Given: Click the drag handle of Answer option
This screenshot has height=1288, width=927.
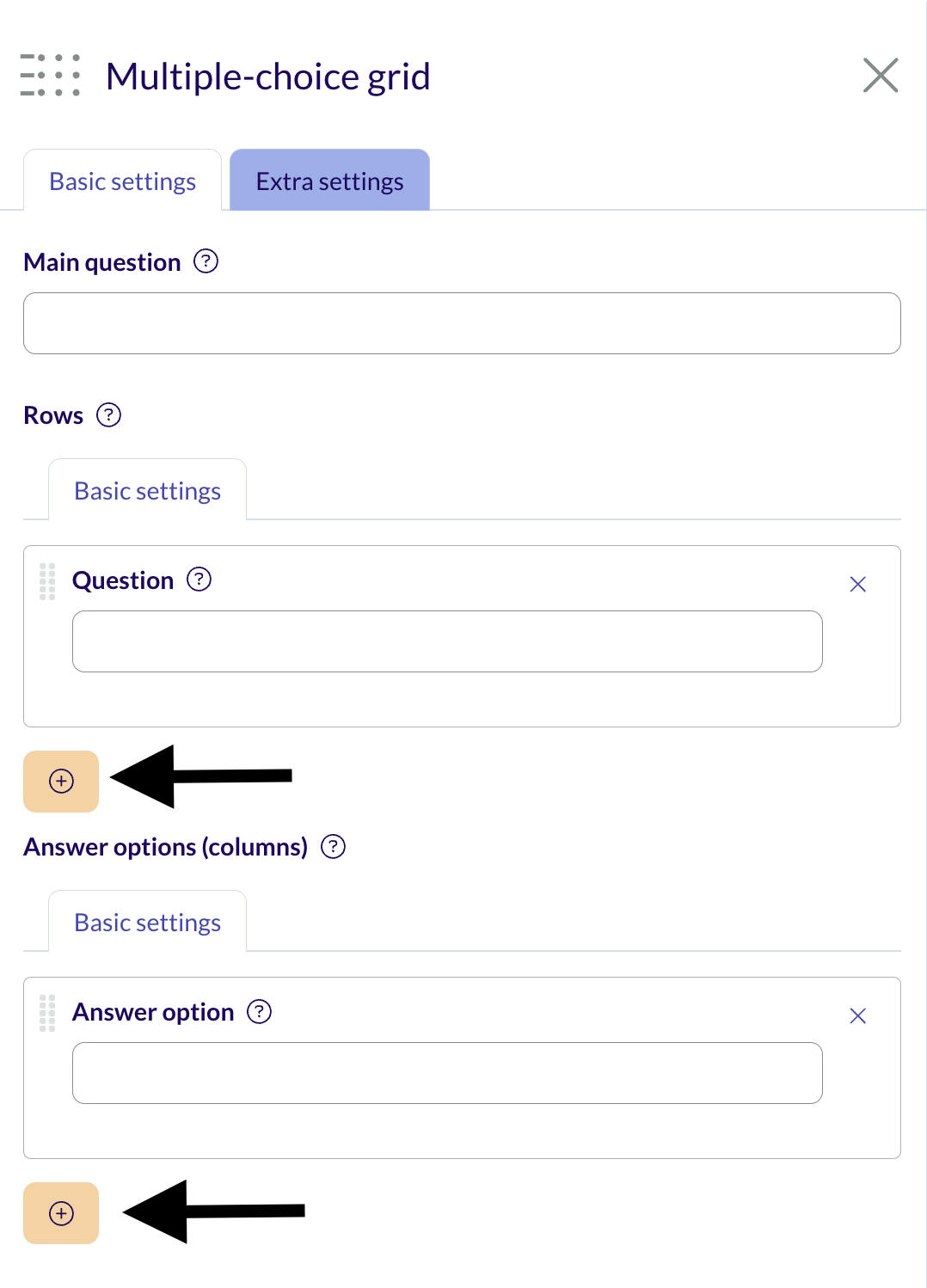Looking at the screenshot, I should 47,1013.
